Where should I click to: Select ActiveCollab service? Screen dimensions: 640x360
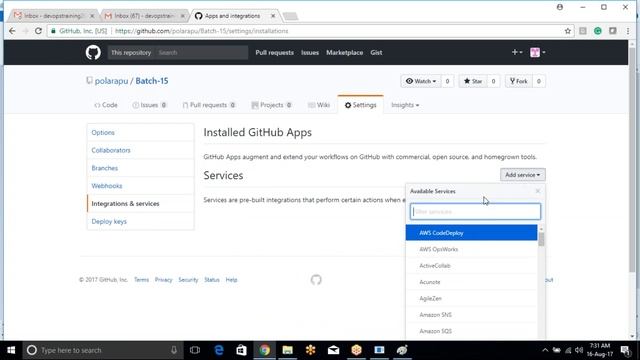point(471,266)
